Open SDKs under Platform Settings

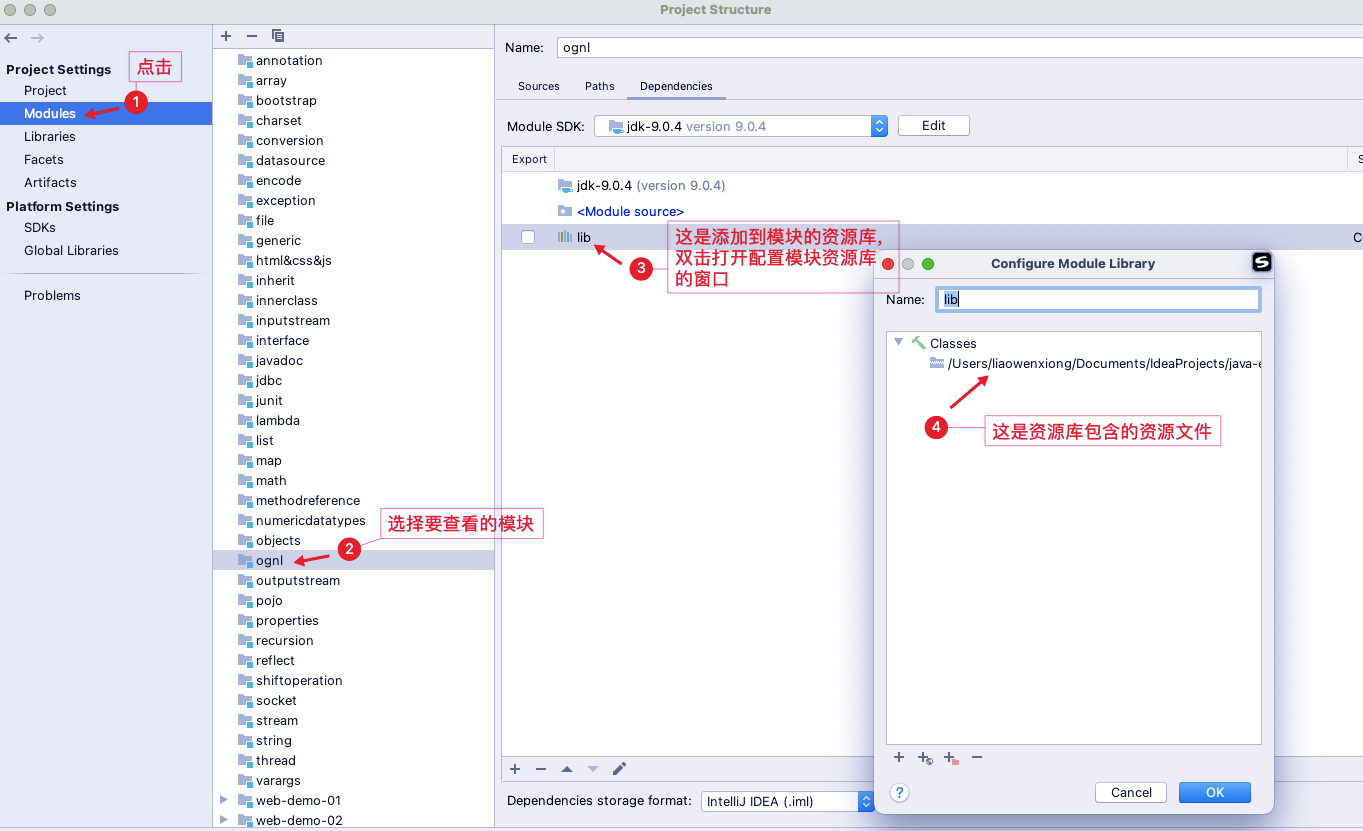[x=40, y=227]
